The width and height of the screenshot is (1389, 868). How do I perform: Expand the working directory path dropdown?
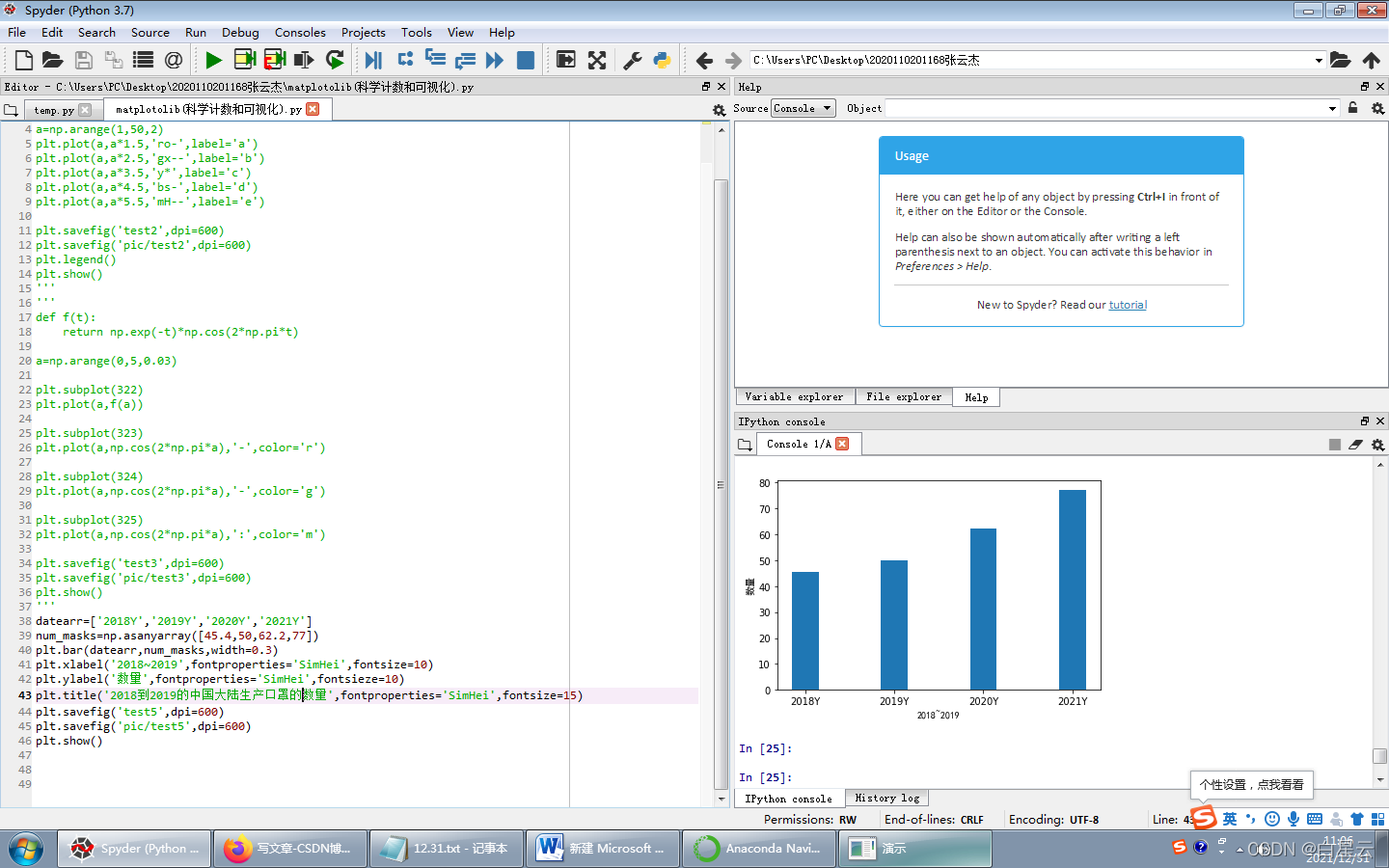coord(1319,60)
